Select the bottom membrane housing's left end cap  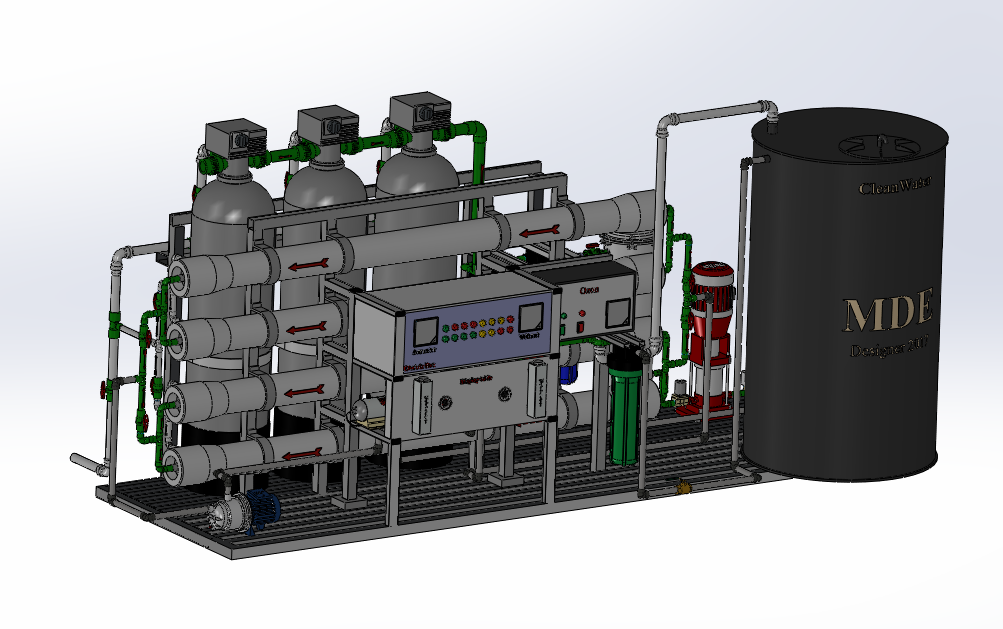click(x=171, y=467)
